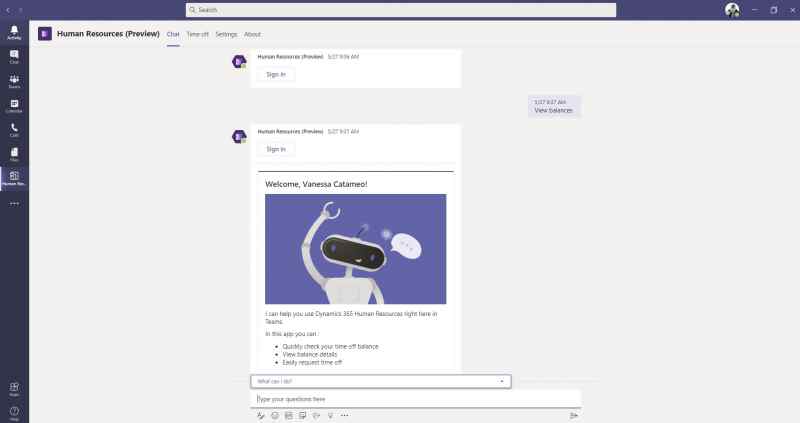Screen dimensions: 800x423
Task: Minimize the Teams window
Action: pyautogui.click(x=755, y=10)
